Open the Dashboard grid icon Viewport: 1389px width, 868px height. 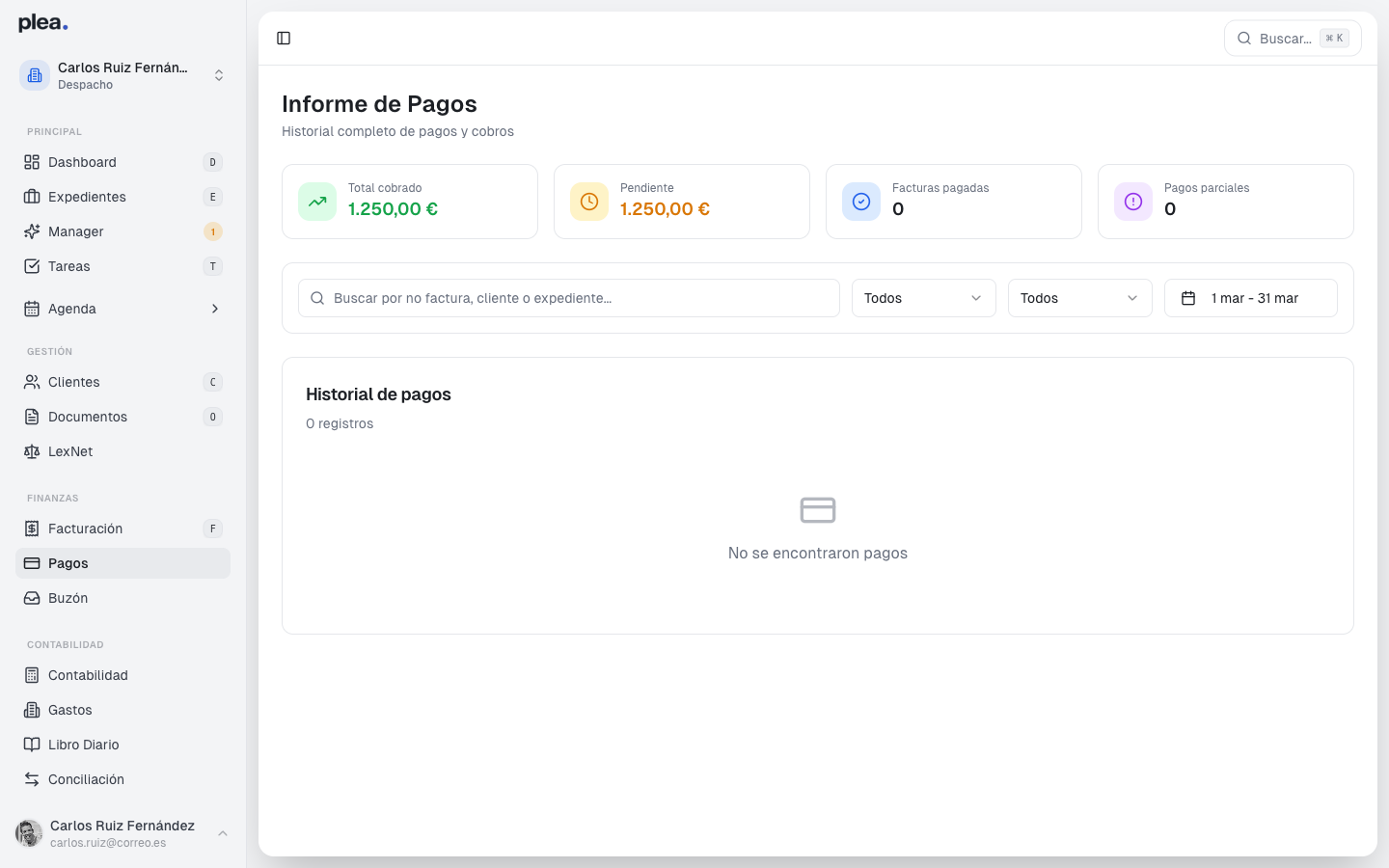click(32, 162)
